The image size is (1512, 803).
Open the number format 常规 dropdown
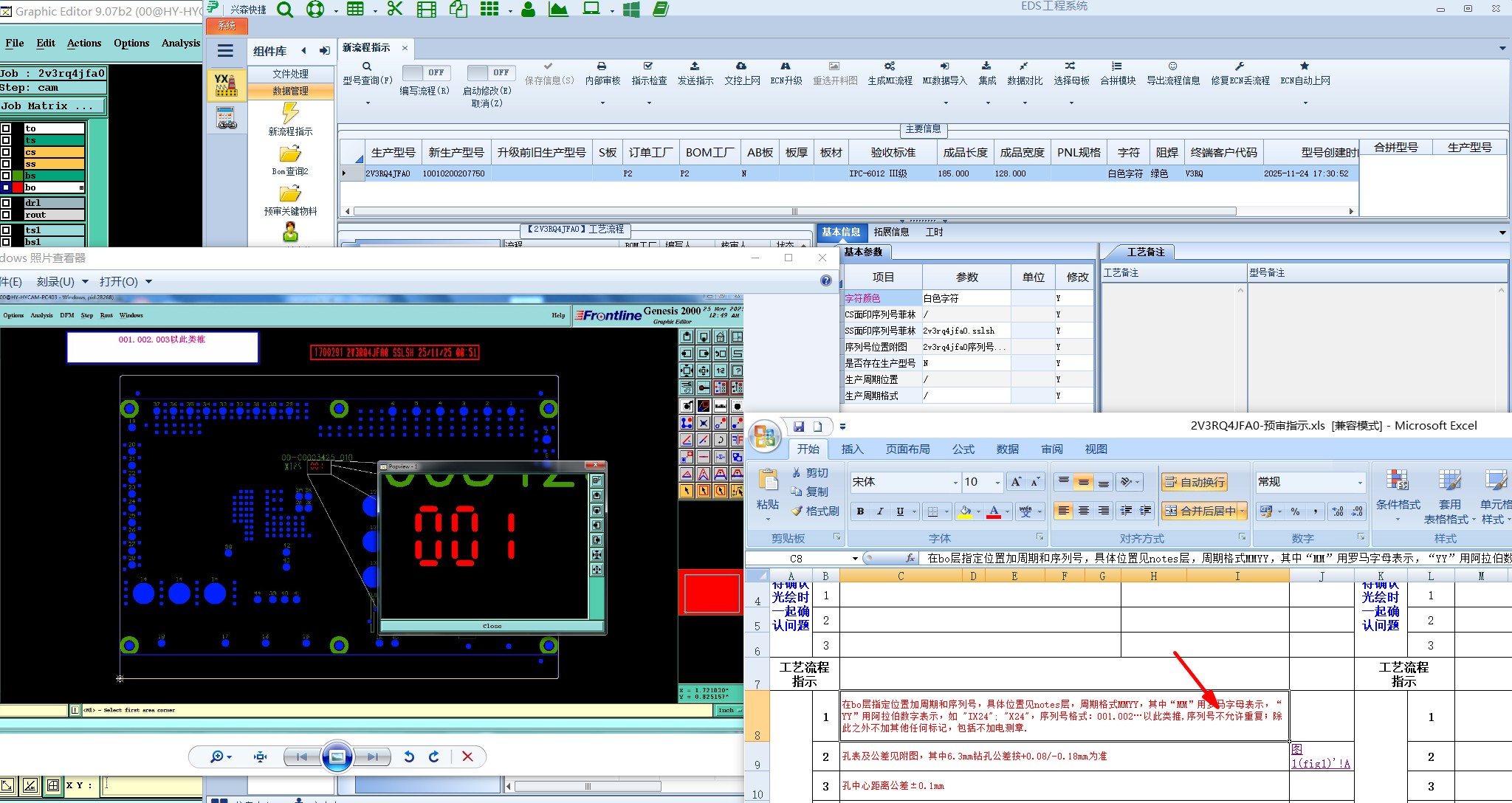tap(1359, 483)
